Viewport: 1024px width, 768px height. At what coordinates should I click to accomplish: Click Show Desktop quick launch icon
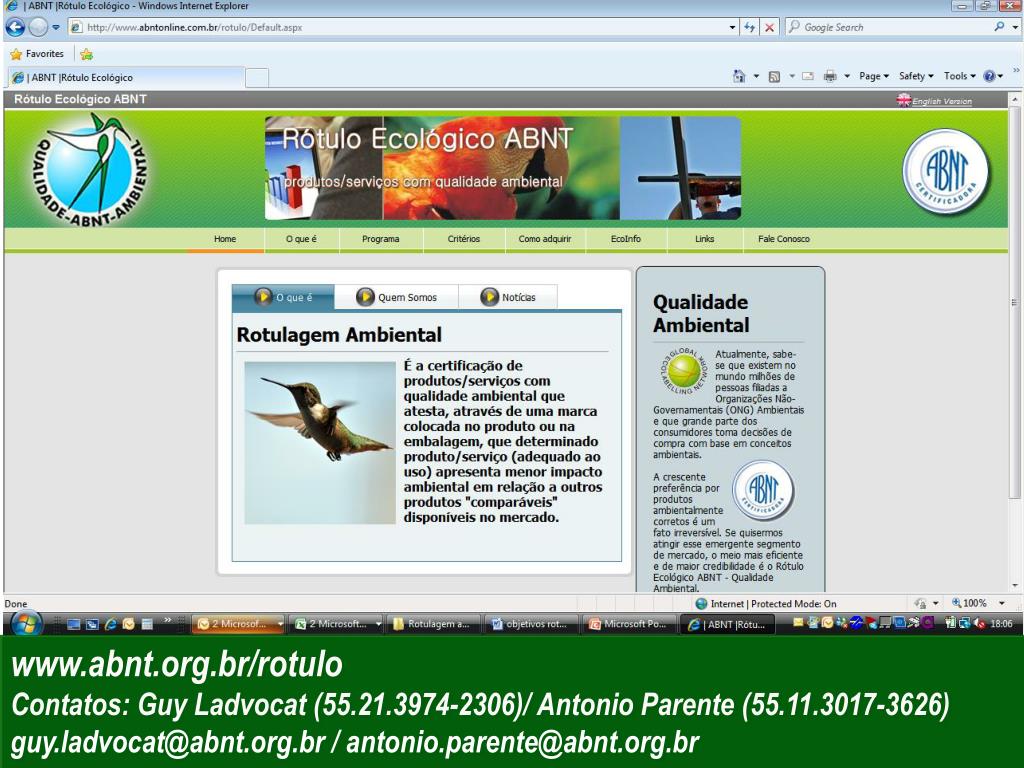click(74, 624)
